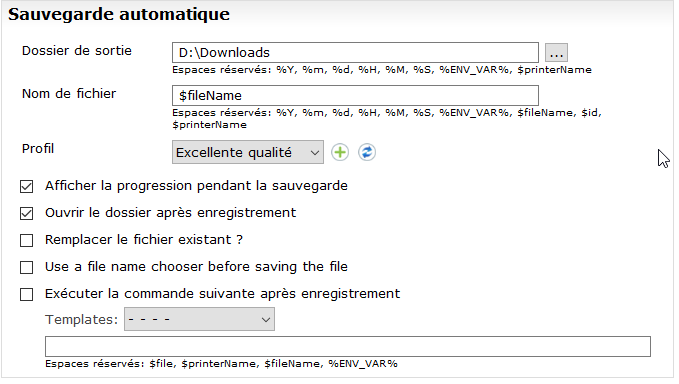The image size is (679, 384).
Task: Click the green plus add profile icon
Action: tap(340, 152)
